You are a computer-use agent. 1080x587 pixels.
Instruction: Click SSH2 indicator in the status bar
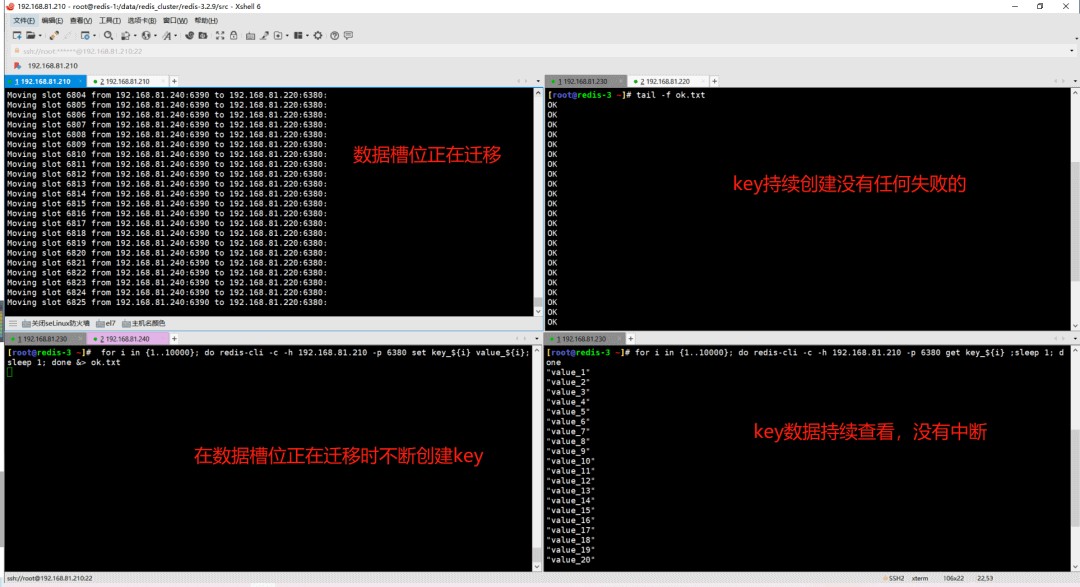(897, 578)
